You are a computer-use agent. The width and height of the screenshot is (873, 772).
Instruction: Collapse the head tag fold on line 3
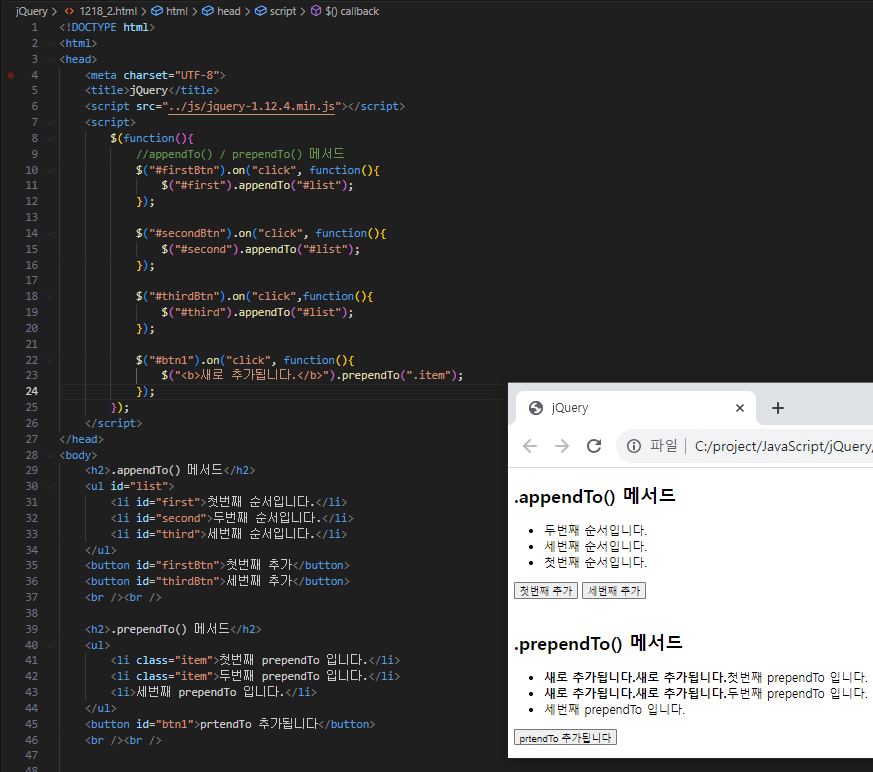(x=50, y=60)
